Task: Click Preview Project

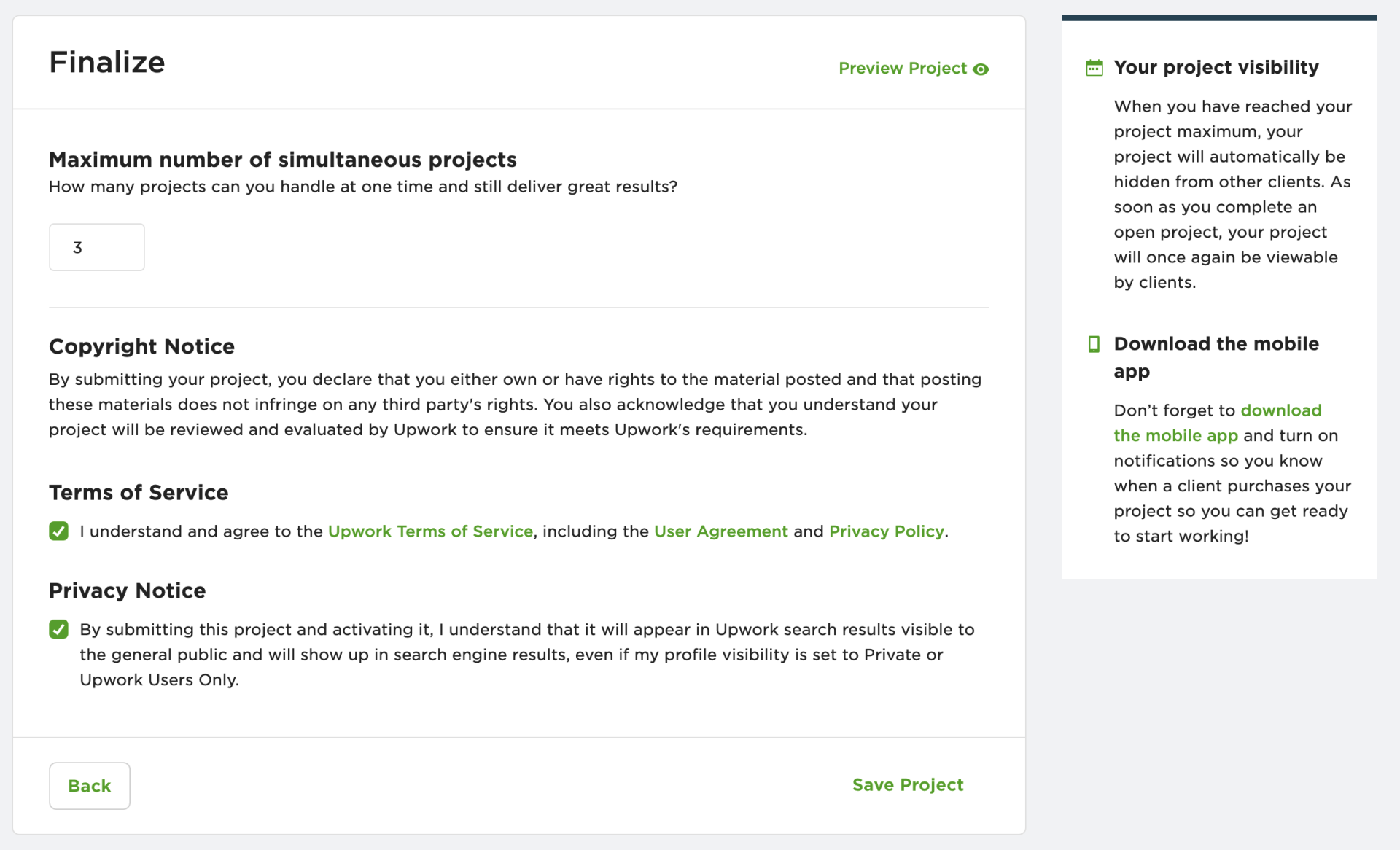Action: click(x=903, y=68)
